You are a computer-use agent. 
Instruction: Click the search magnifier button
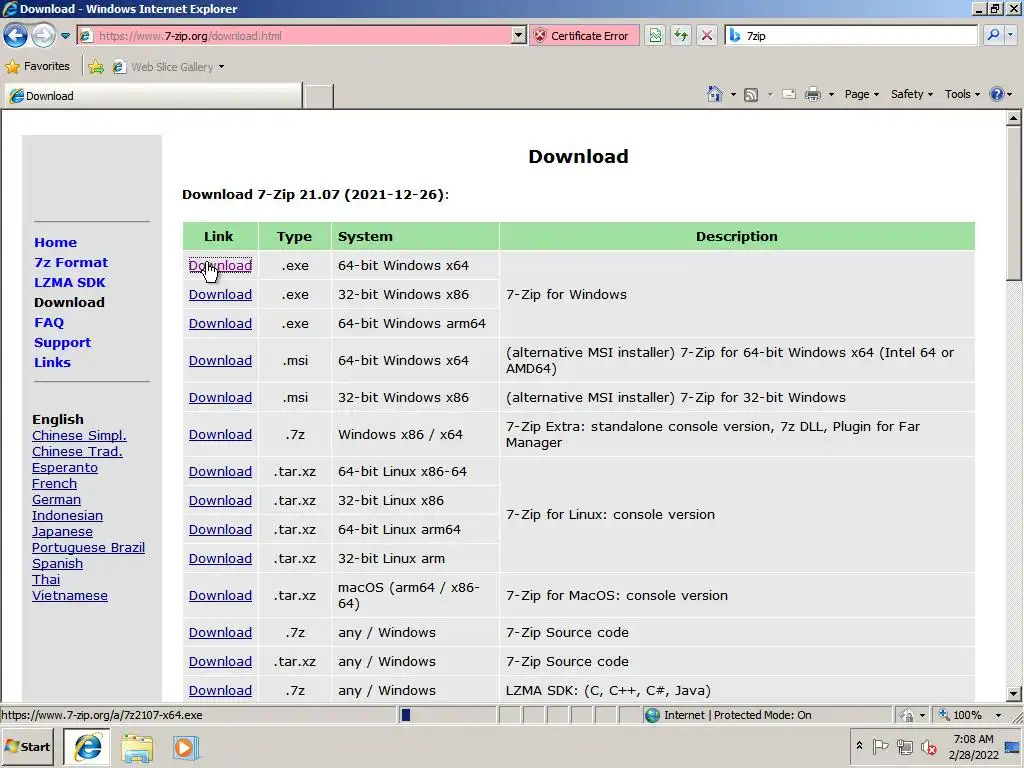click(x=993, y=35)
